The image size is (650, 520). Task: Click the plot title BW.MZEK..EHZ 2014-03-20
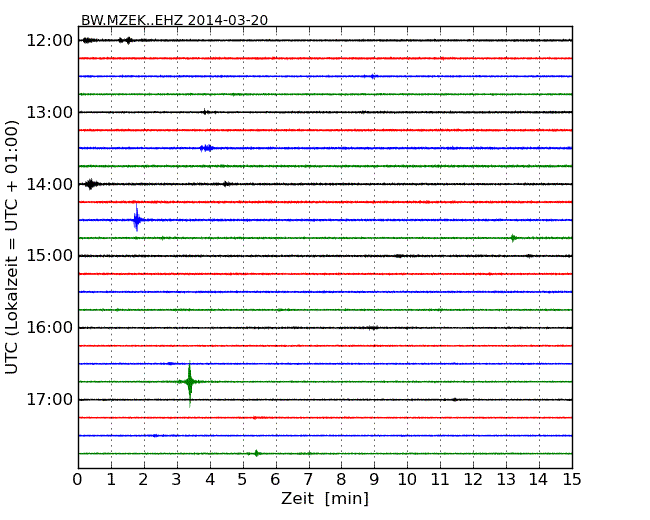174,20
